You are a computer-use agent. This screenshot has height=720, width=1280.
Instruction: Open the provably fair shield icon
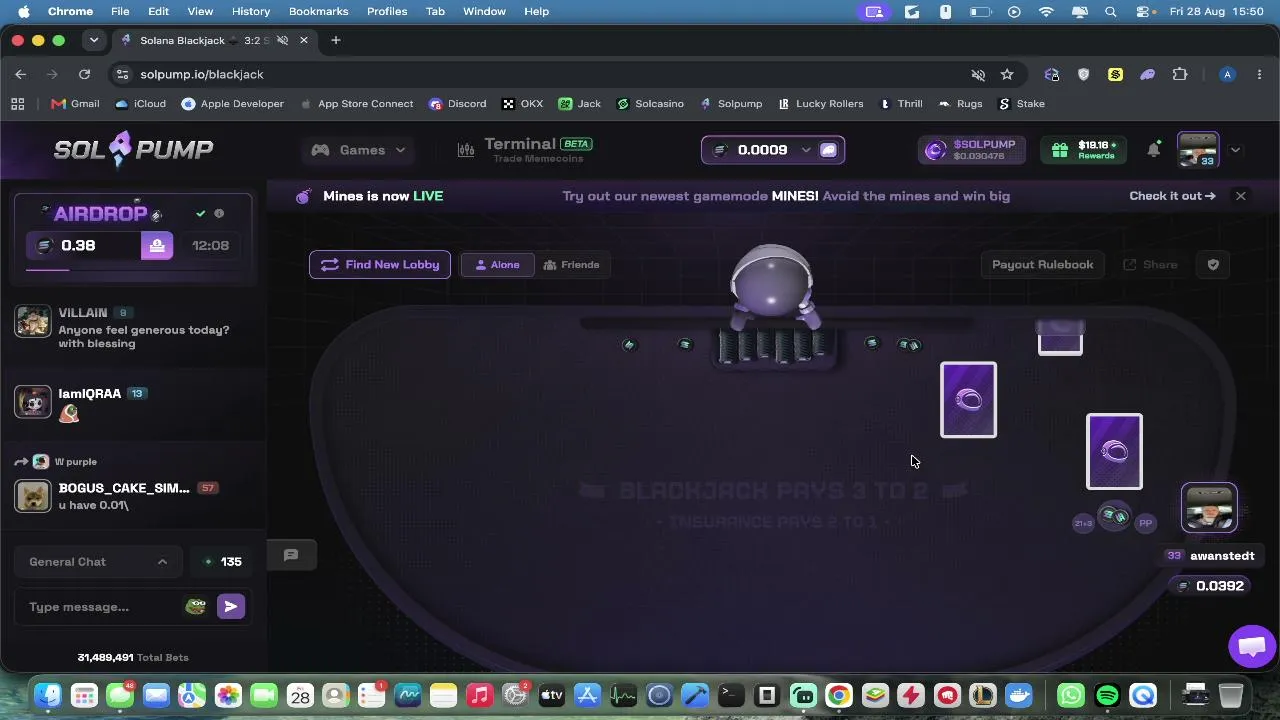1213,265
